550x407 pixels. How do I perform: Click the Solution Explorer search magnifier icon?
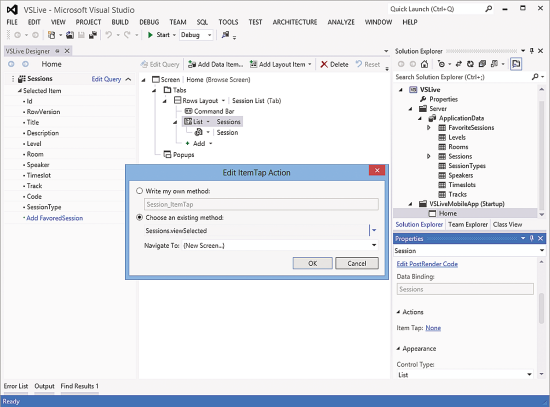[x=535, y=76]
